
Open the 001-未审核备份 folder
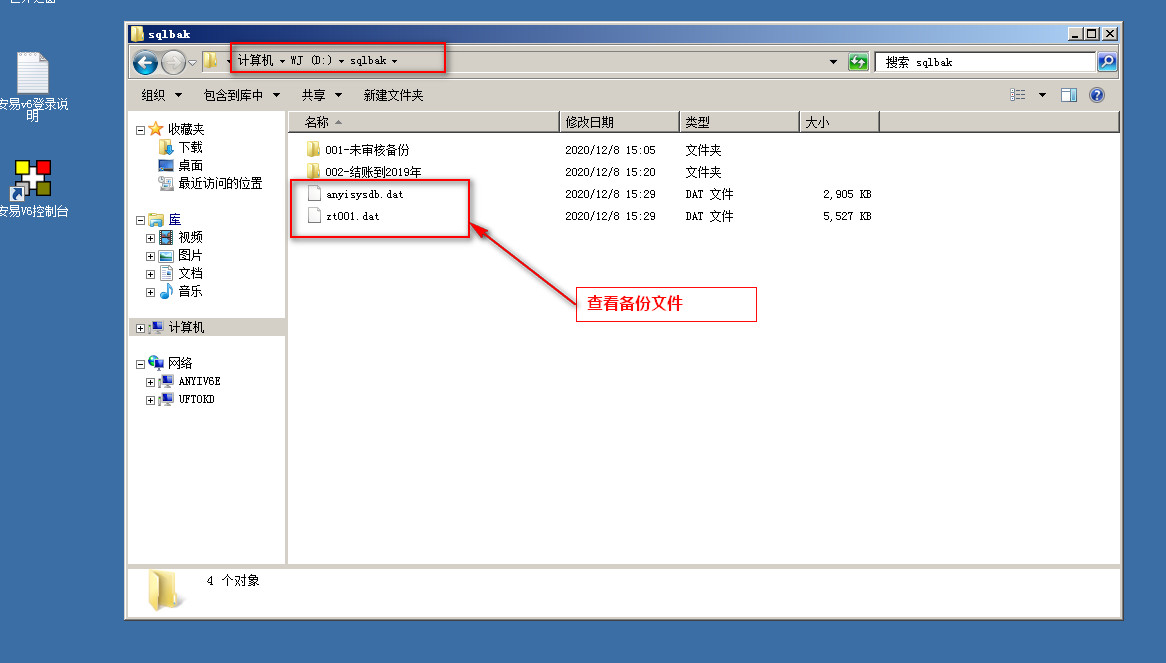pos(367,150)
